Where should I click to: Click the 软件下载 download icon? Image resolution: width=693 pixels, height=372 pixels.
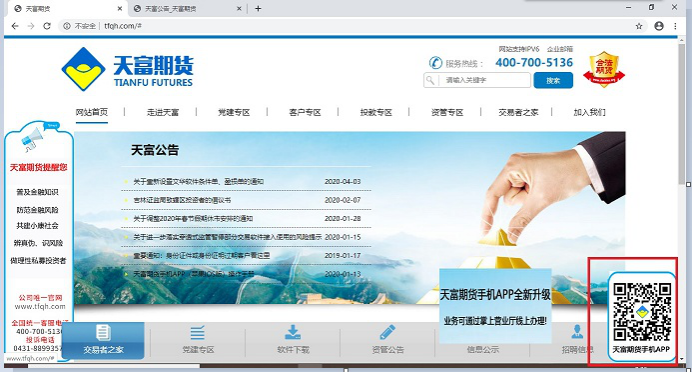293,333
